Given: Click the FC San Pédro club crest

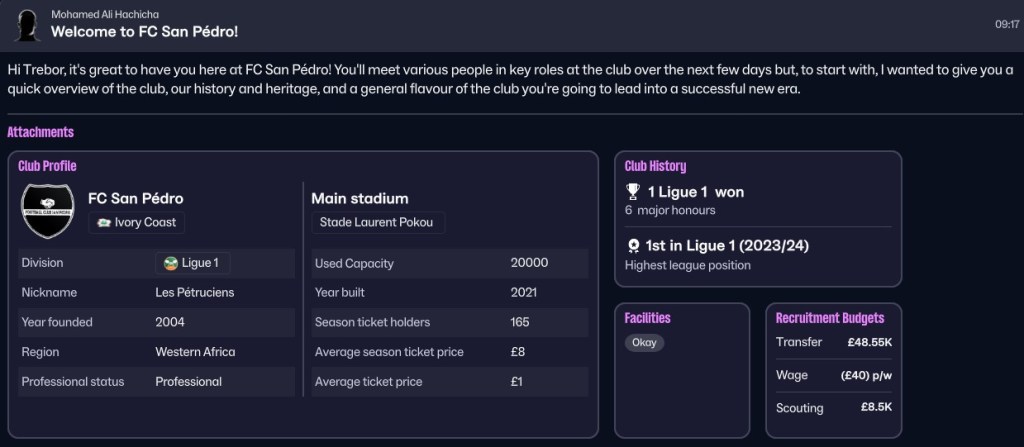Looking at the screenshot, I should click(x=48, y=210).
